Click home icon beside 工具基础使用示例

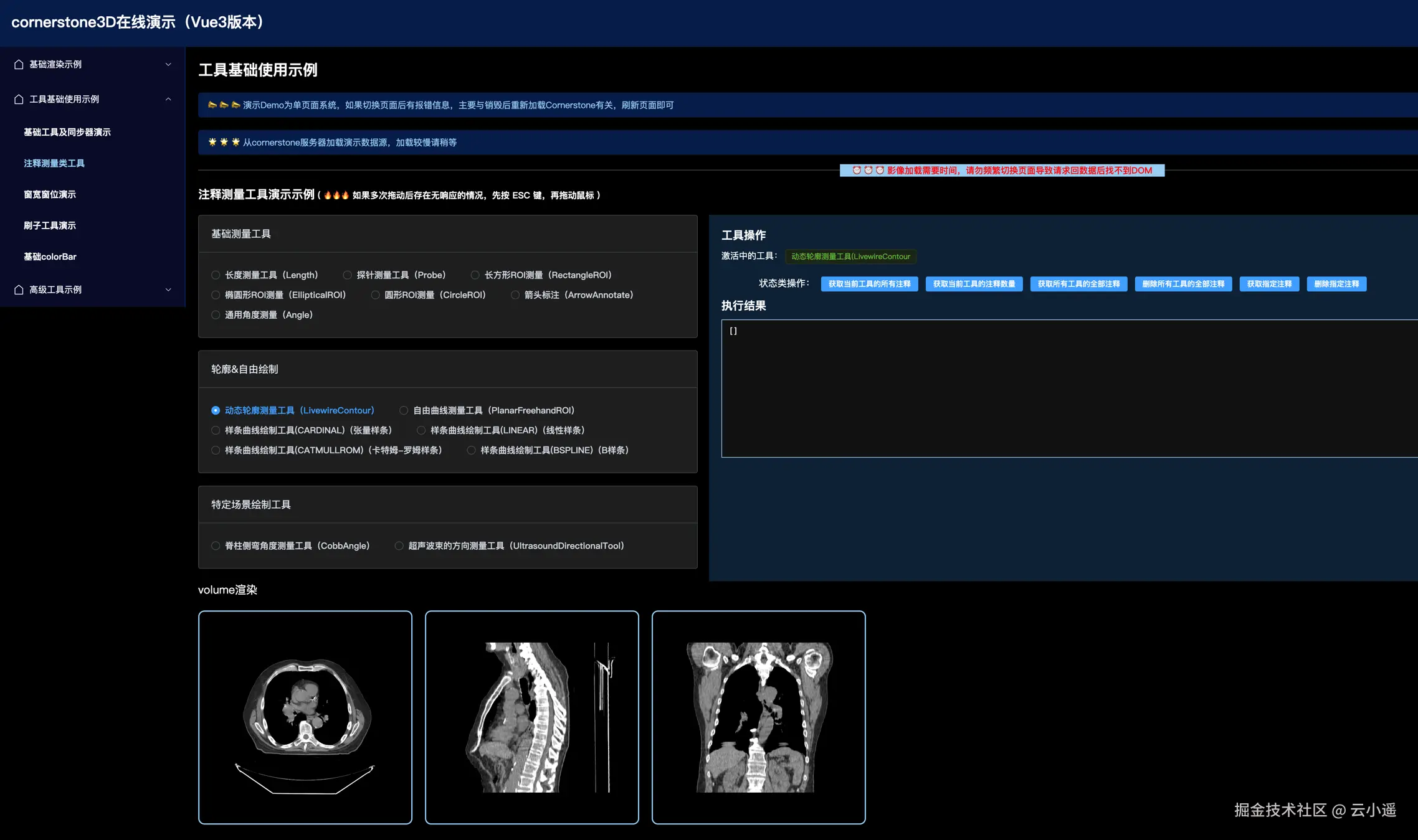pos(19,99)
